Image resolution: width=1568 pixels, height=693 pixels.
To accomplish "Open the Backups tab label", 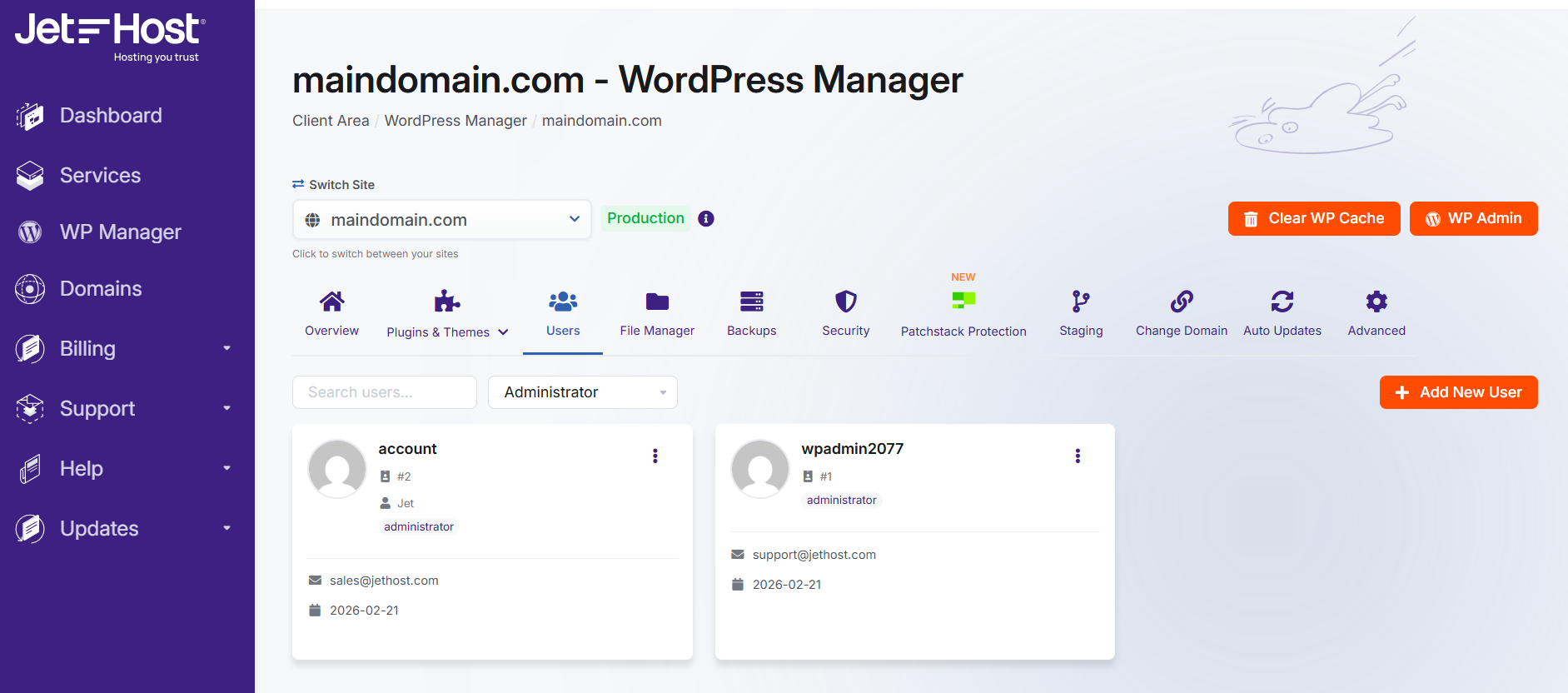I will pos(752,331).
